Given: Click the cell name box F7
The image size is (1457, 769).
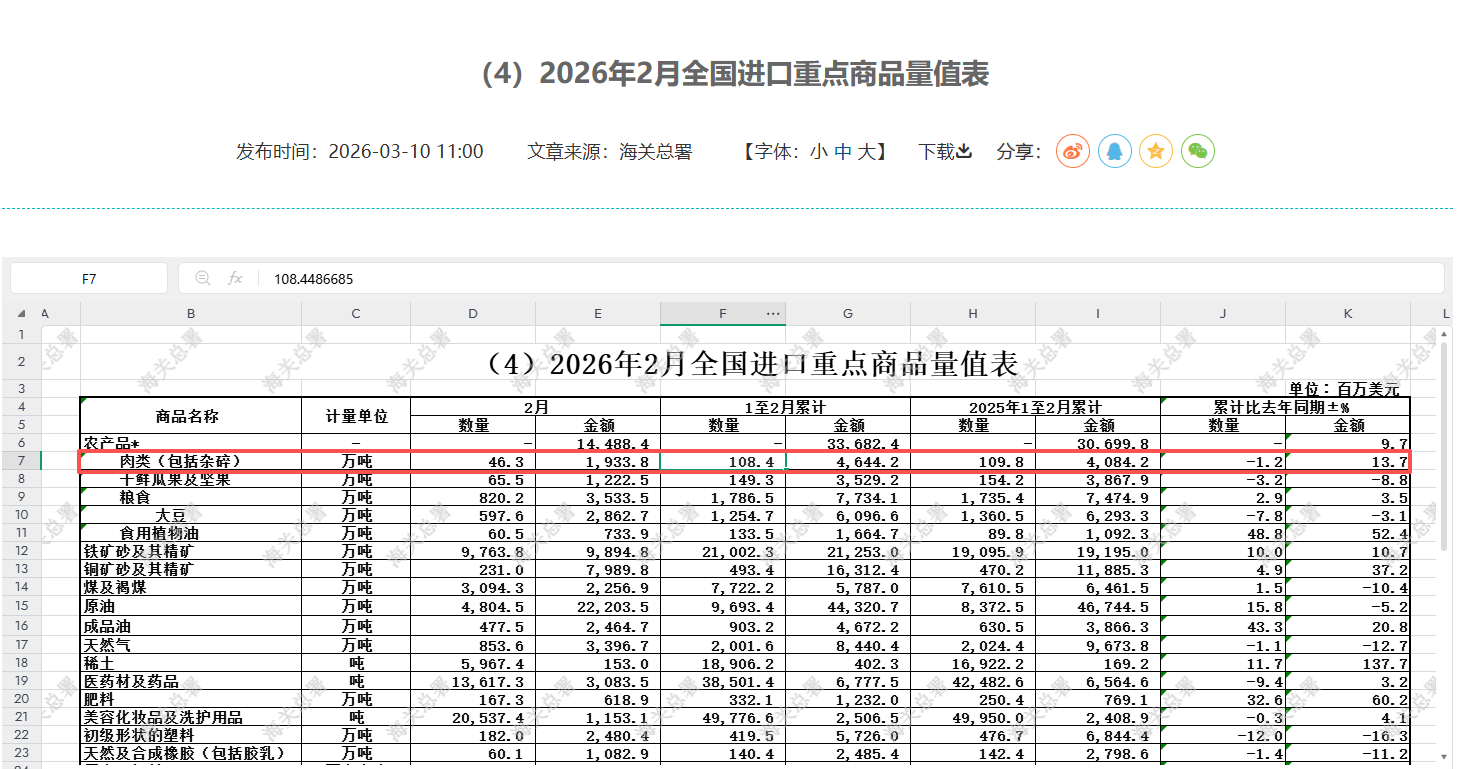Looking at the screenshot, I should click(x=89, y=279).
